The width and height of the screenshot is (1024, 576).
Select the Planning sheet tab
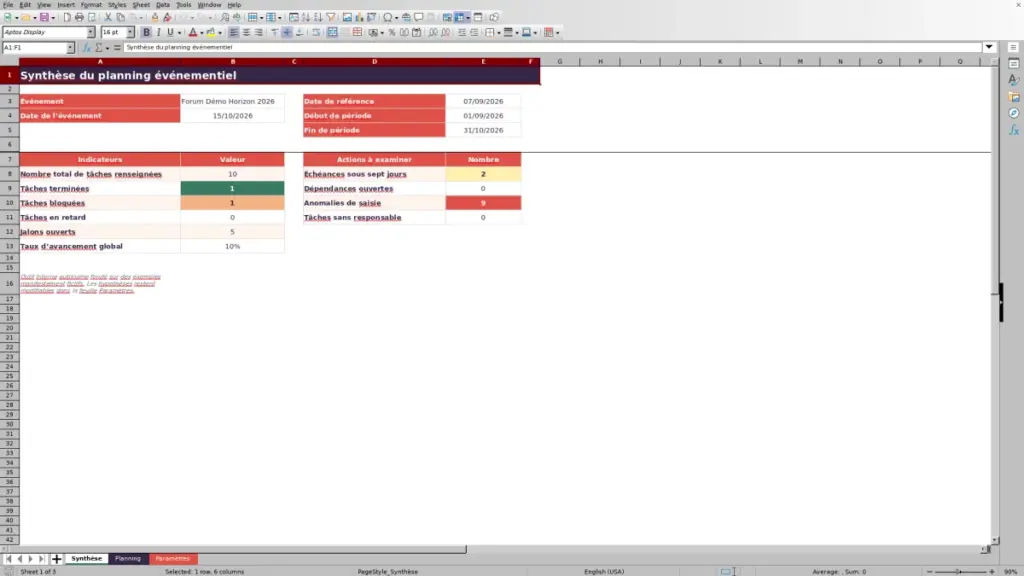coord(128,559)
